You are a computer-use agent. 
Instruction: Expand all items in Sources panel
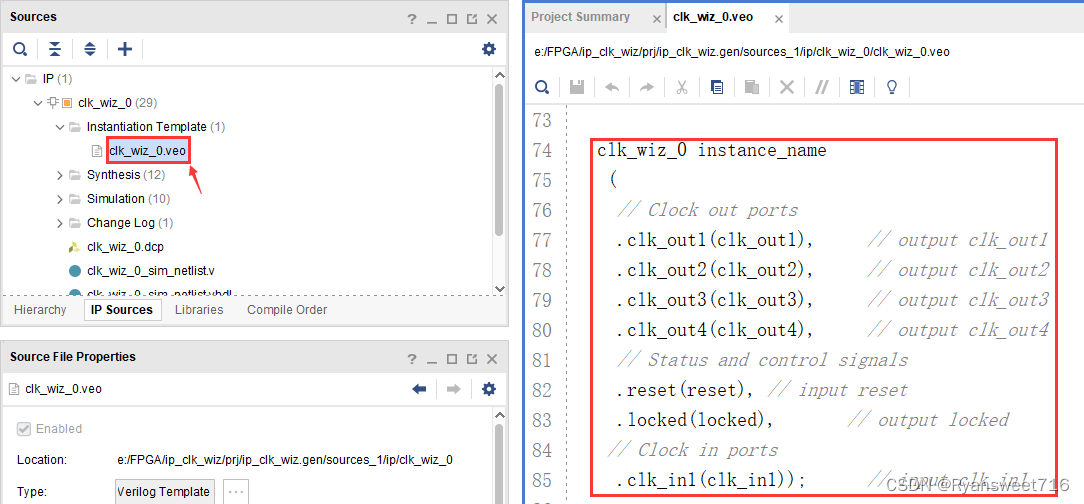[90, 48]
